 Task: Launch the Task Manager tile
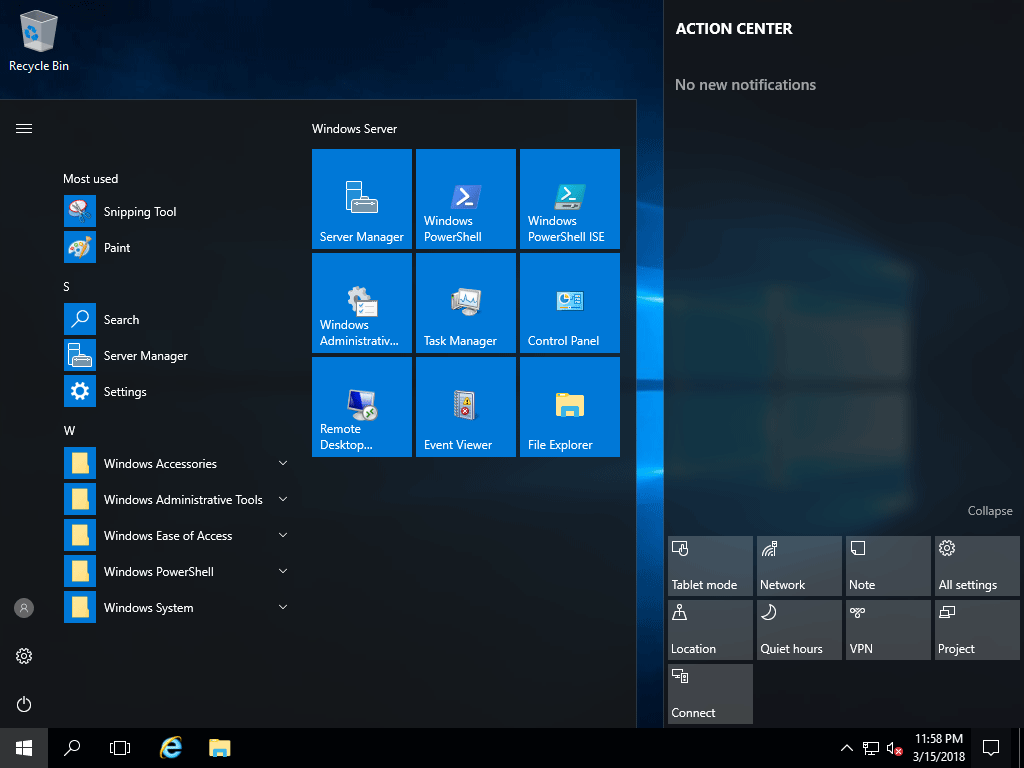pos(466,302)
